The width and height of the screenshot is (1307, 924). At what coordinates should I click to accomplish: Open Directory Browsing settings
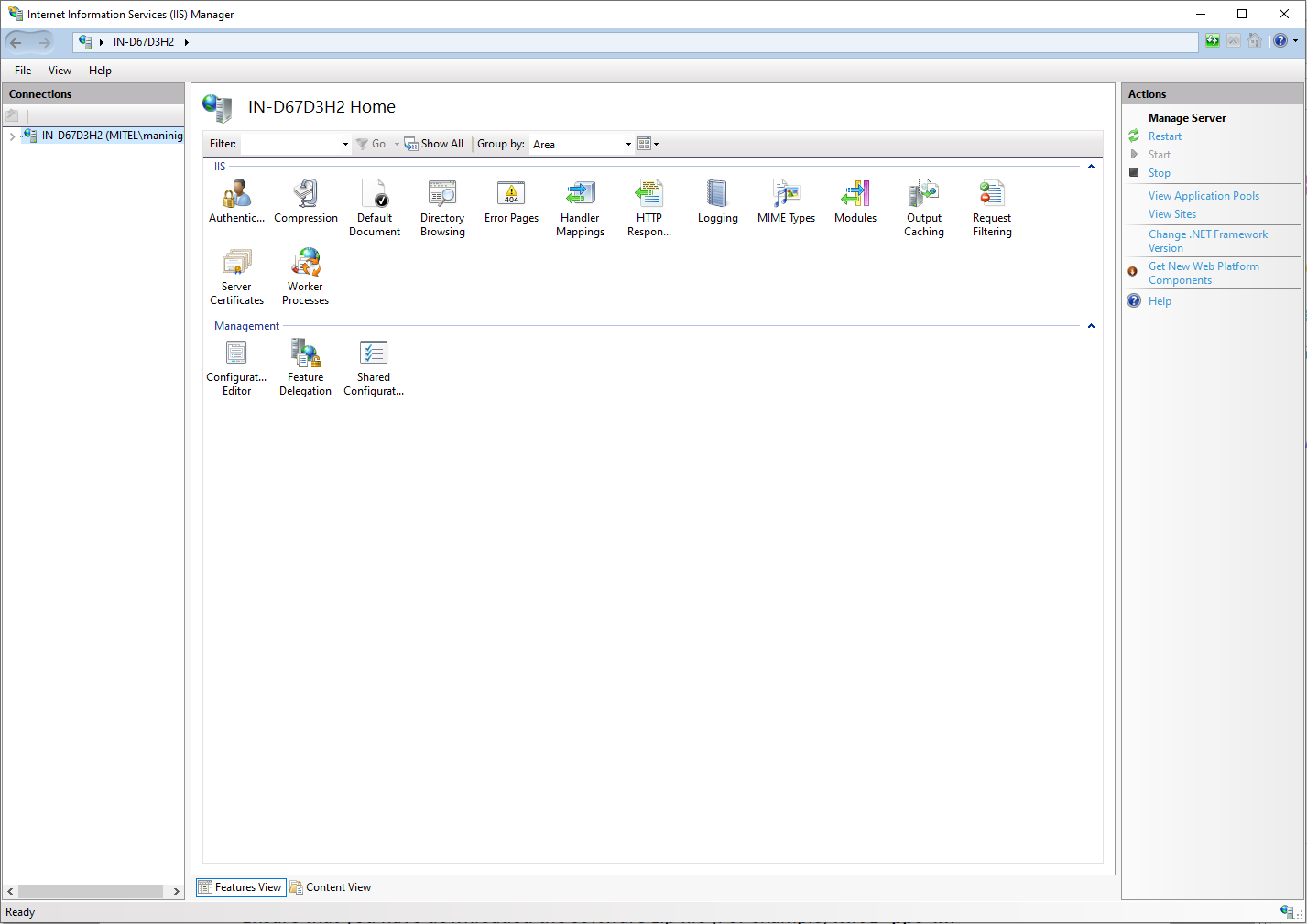pos(442,208)
